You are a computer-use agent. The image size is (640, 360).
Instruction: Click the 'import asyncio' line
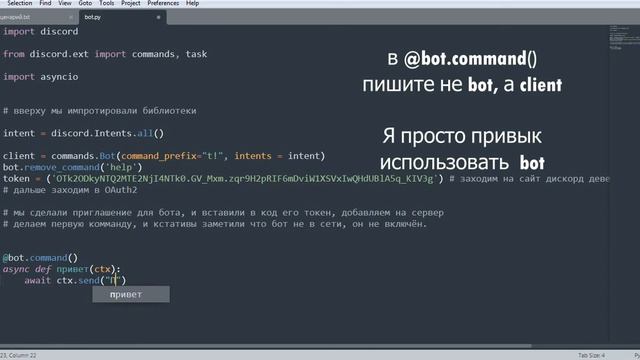40,77
